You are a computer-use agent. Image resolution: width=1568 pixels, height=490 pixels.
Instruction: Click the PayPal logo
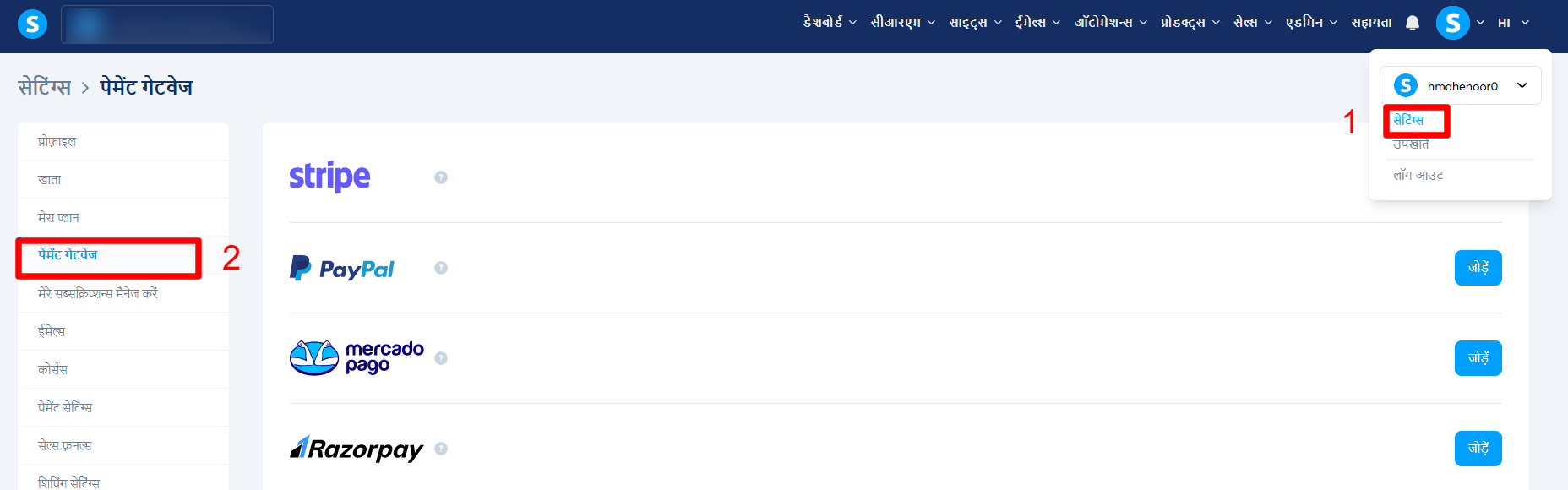(x=342, y=269)
